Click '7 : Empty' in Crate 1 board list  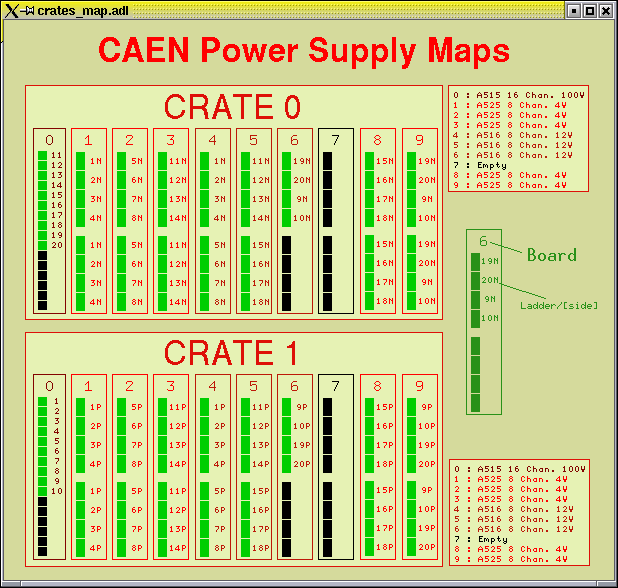click(481, 539)
